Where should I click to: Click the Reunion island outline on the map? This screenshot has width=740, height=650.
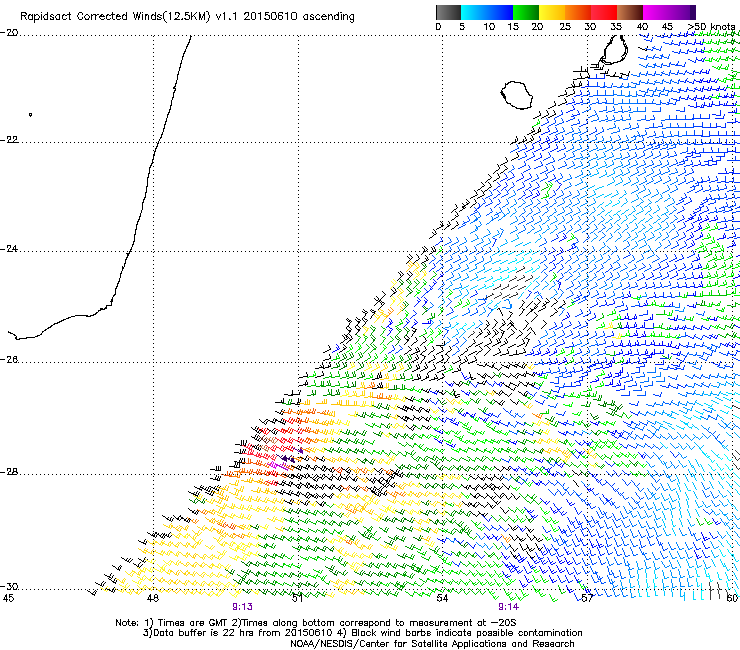516,95
